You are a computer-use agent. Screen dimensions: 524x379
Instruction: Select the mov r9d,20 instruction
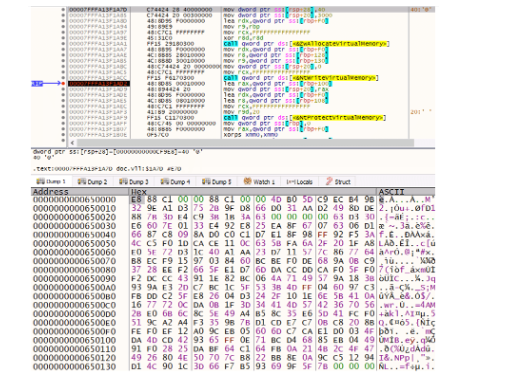(241, 112)
